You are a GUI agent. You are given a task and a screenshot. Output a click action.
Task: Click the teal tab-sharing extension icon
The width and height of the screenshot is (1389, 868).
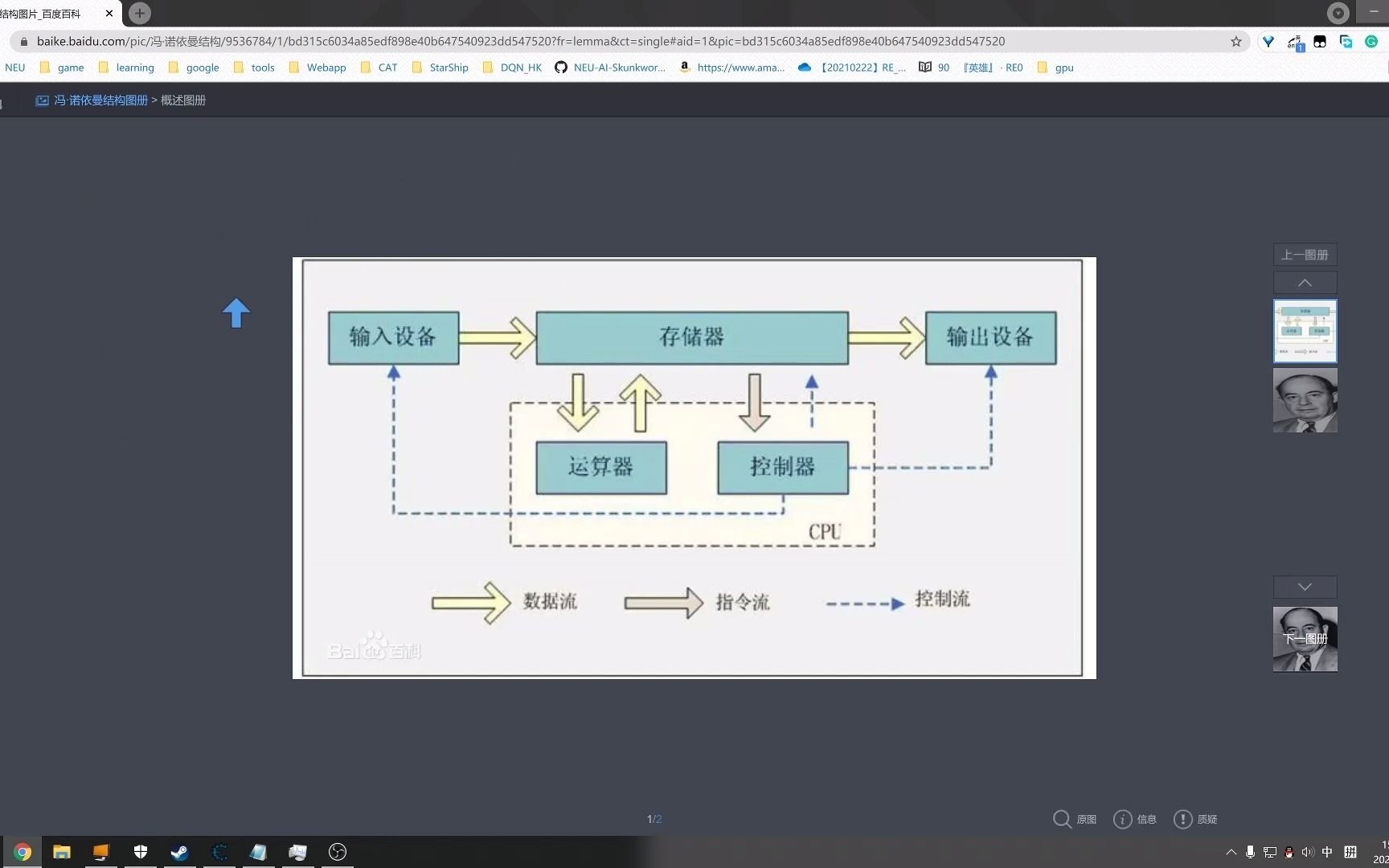[x=1346, y=41]
